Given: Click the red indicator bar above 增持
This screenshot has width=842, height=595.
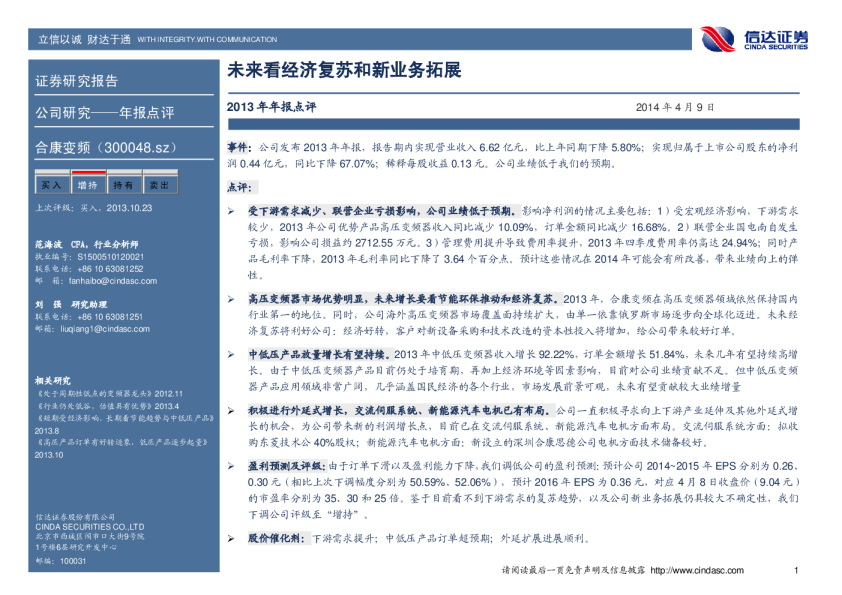Looking at the screenshot, I should (86, 174).
